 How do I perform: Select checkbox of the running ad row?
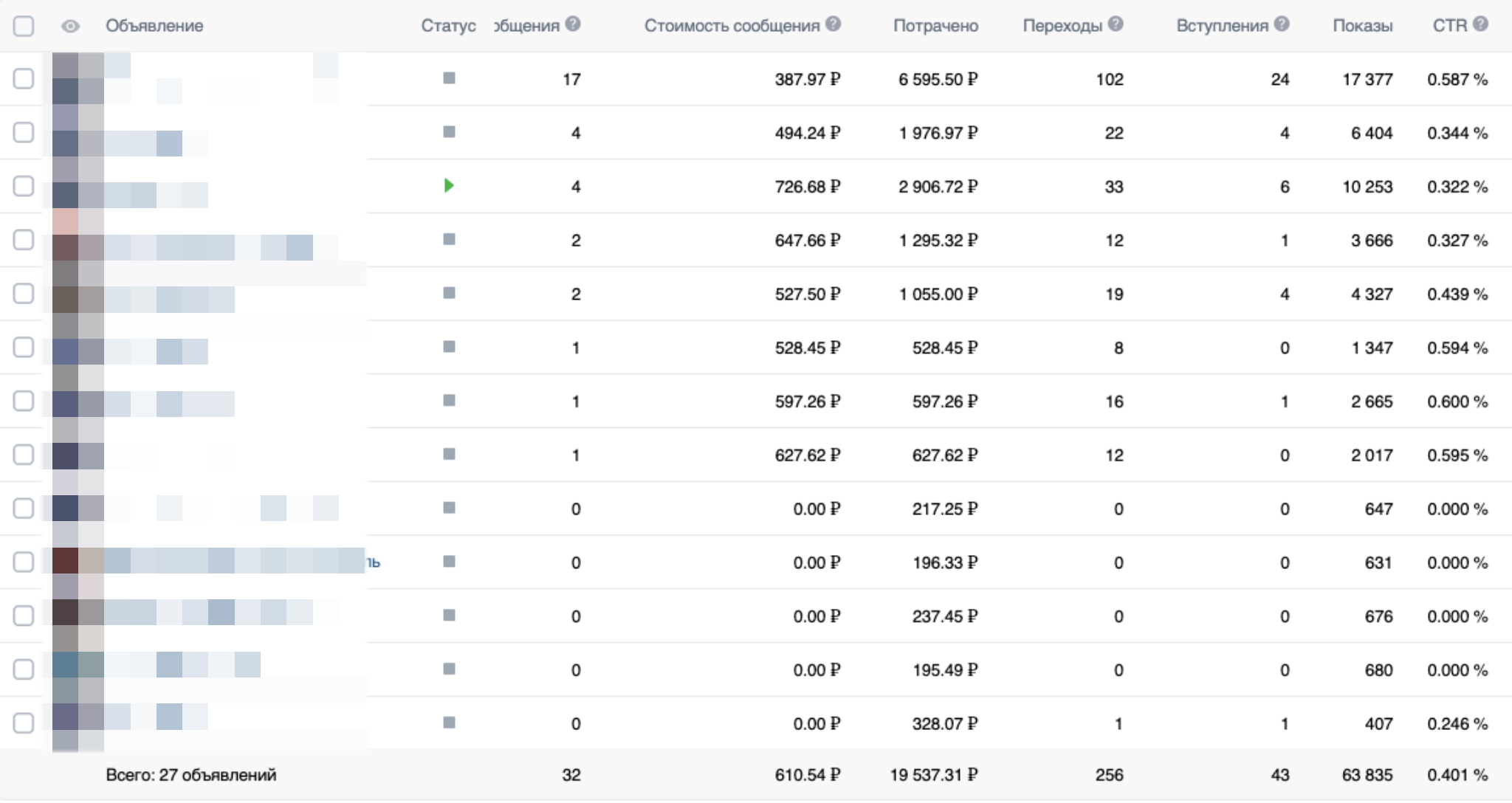point(24,186)
